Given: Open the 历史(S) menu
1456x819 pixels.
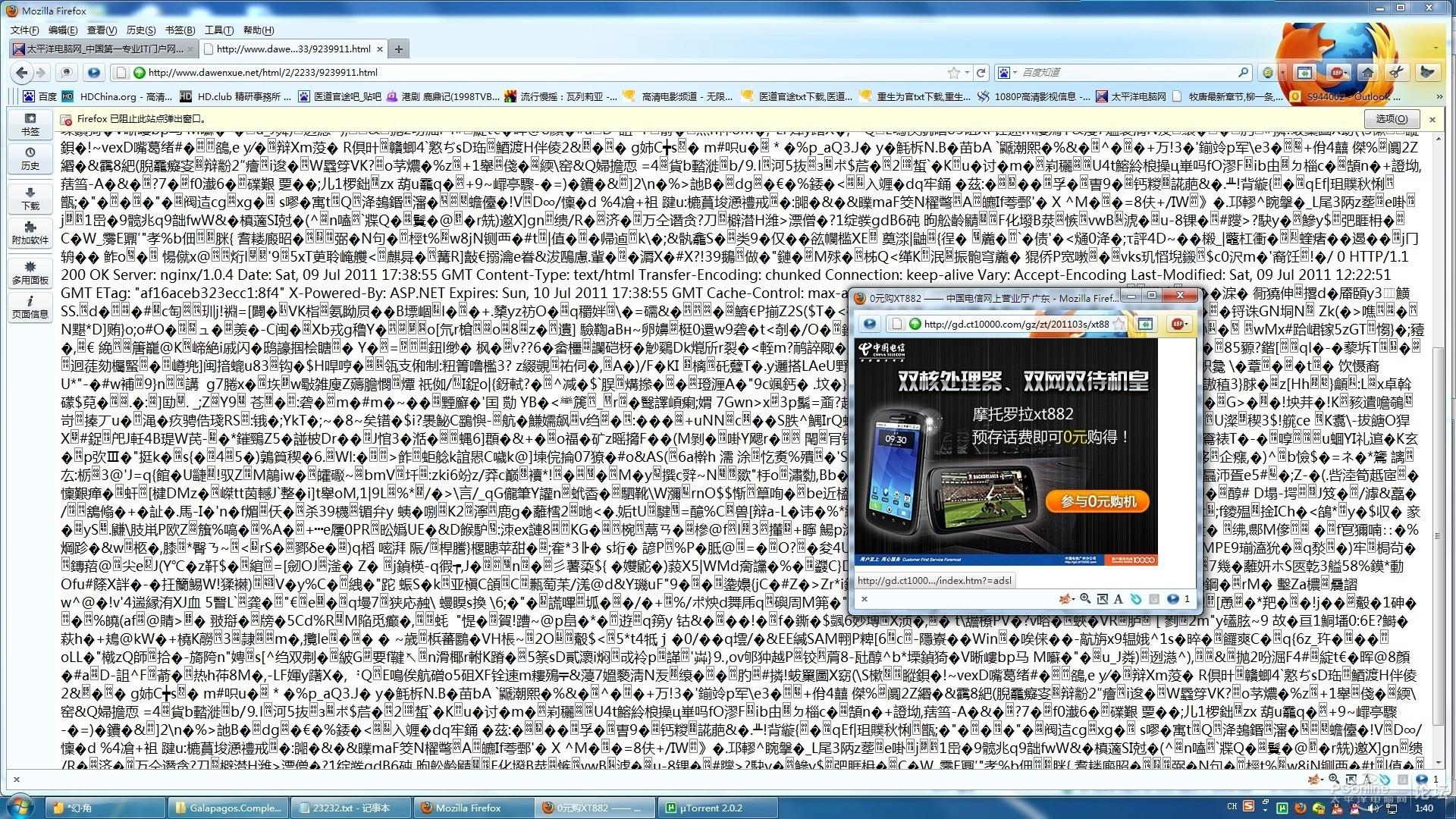Looking at the screenshot, I should coord(141,30).
